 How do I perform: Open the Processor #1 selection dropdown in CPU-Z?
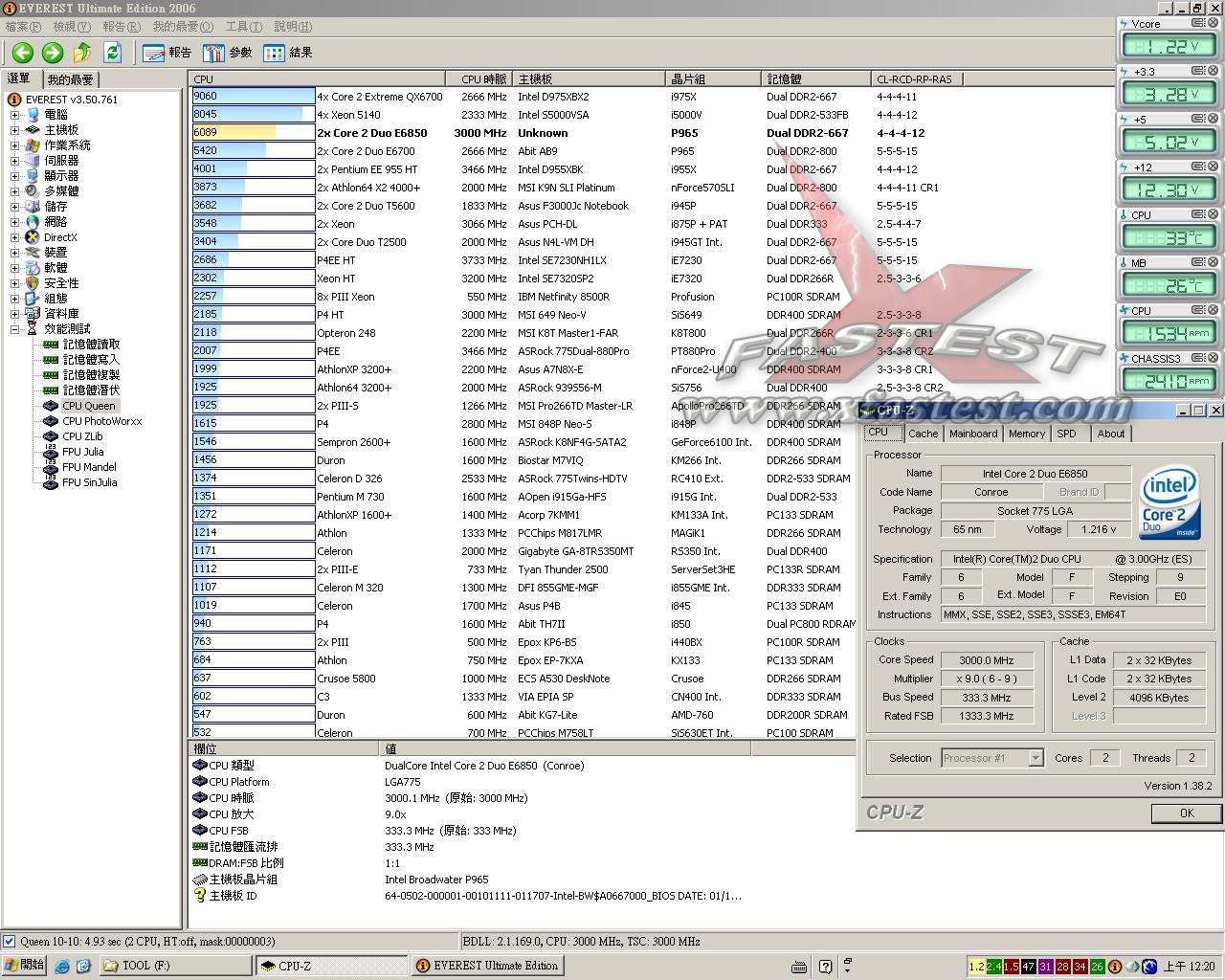[1035, 758]
